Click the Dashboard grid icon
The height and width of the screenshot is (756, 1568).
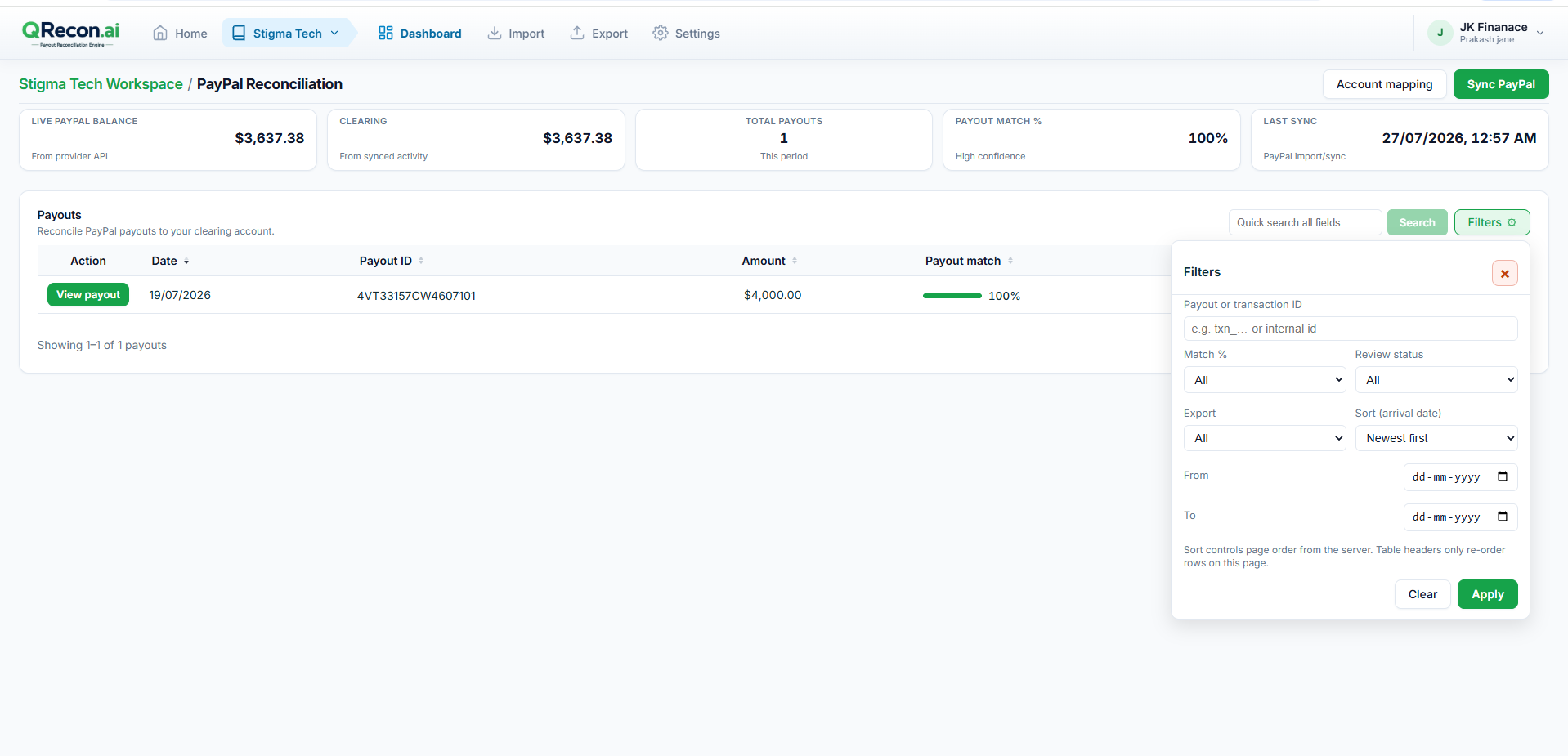point(386,33)
